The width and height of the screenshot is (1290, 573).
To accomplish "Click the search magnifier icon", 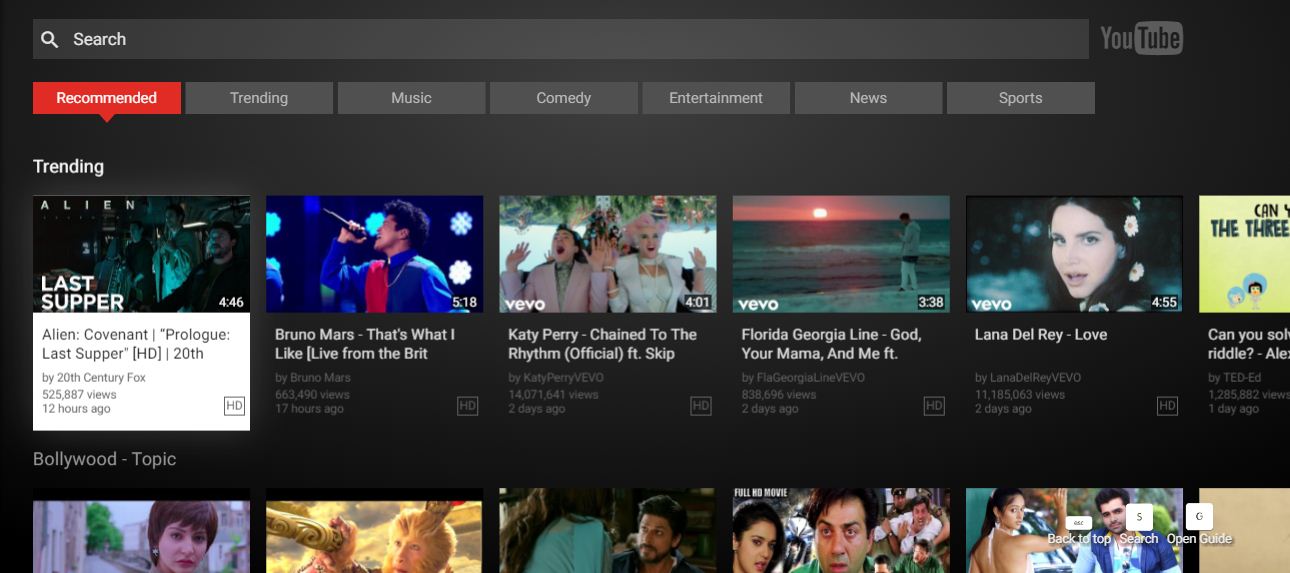I will click(x=49, y=39).
